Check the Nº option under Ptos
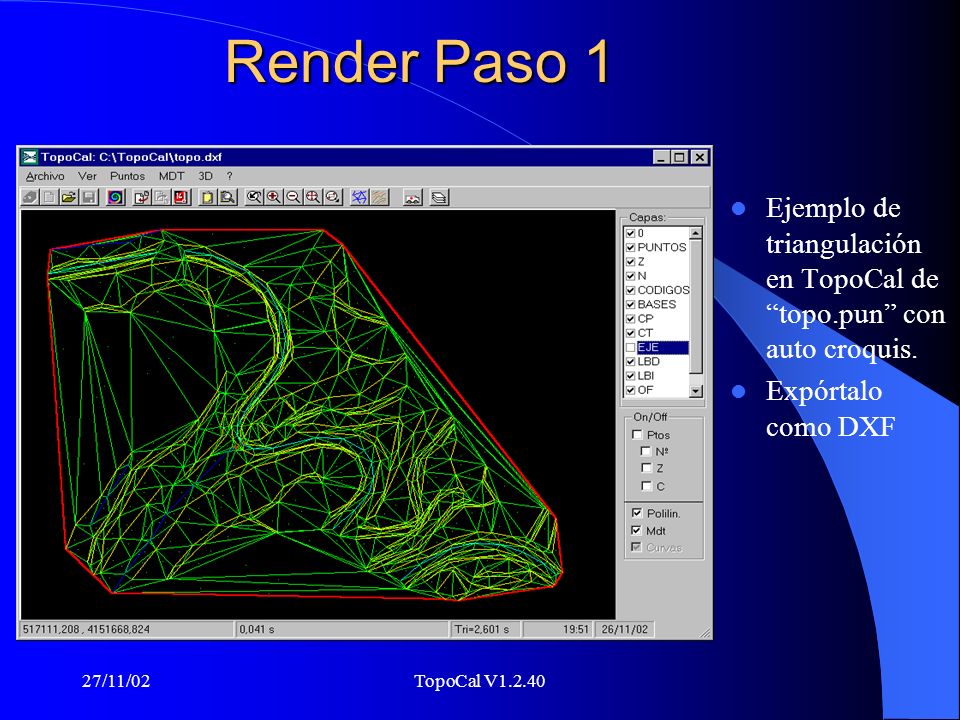The height and width of the screenshot is (720, 960). (646, 451)
